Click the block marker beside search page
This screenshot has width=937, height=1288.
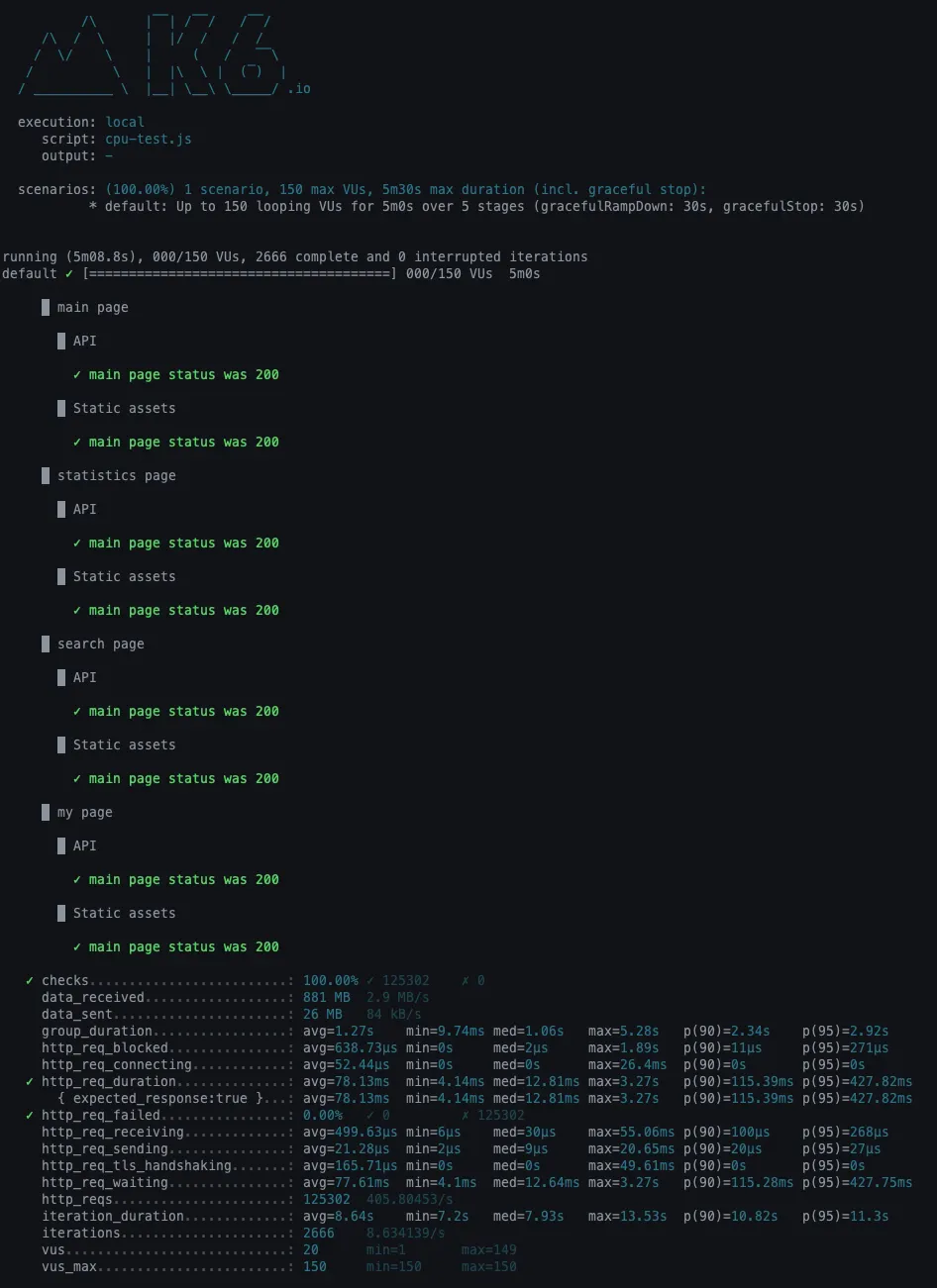[x=46, y=644]
